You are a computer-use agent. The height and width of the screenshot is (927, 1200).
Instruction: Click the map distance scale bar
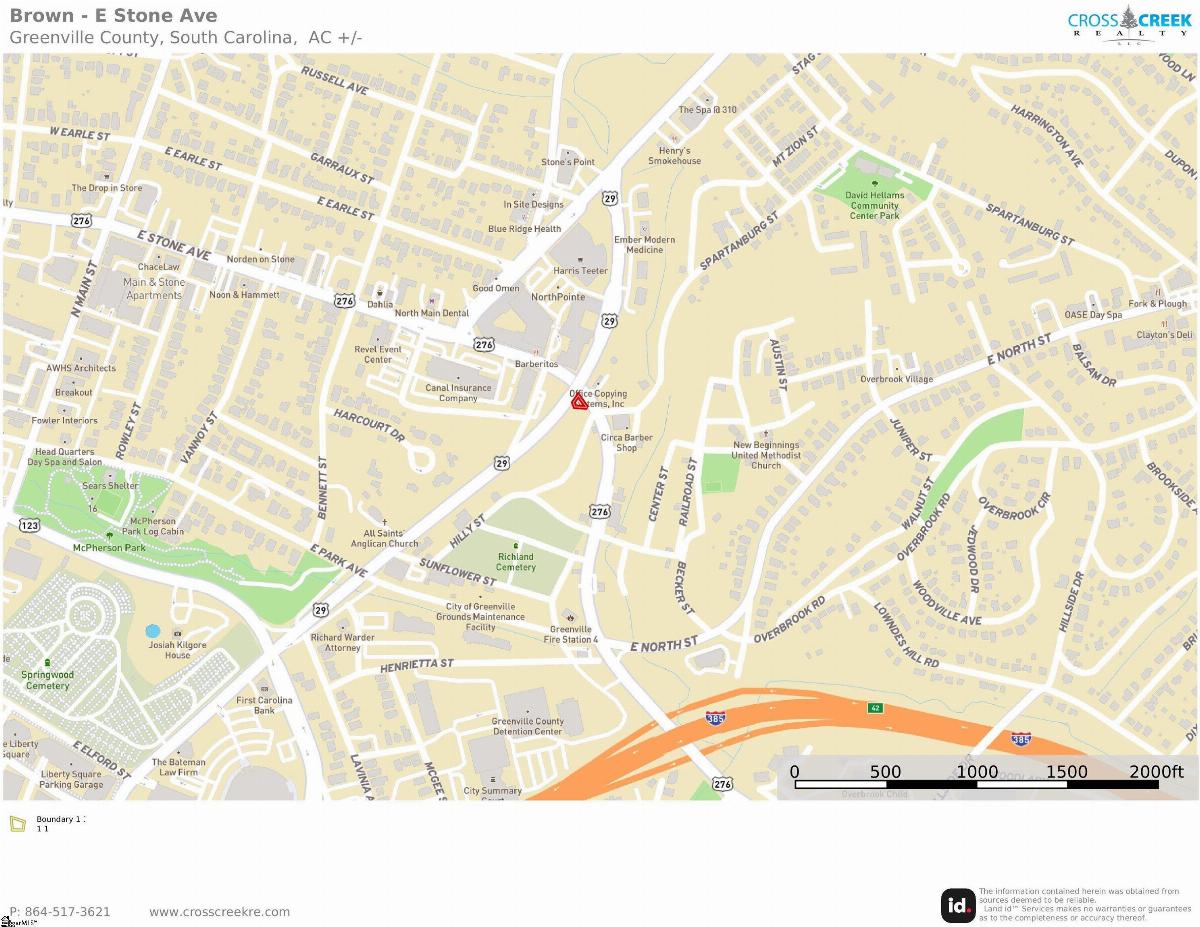click(x=977, y=784)
